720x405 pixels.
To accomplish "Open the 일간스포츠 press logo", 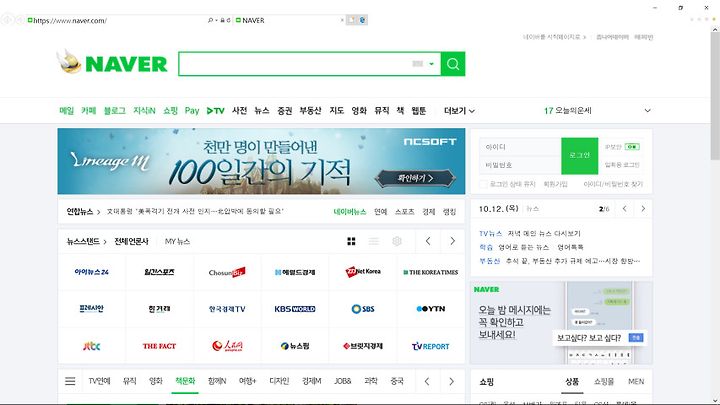I will click(x=159, y=272).
